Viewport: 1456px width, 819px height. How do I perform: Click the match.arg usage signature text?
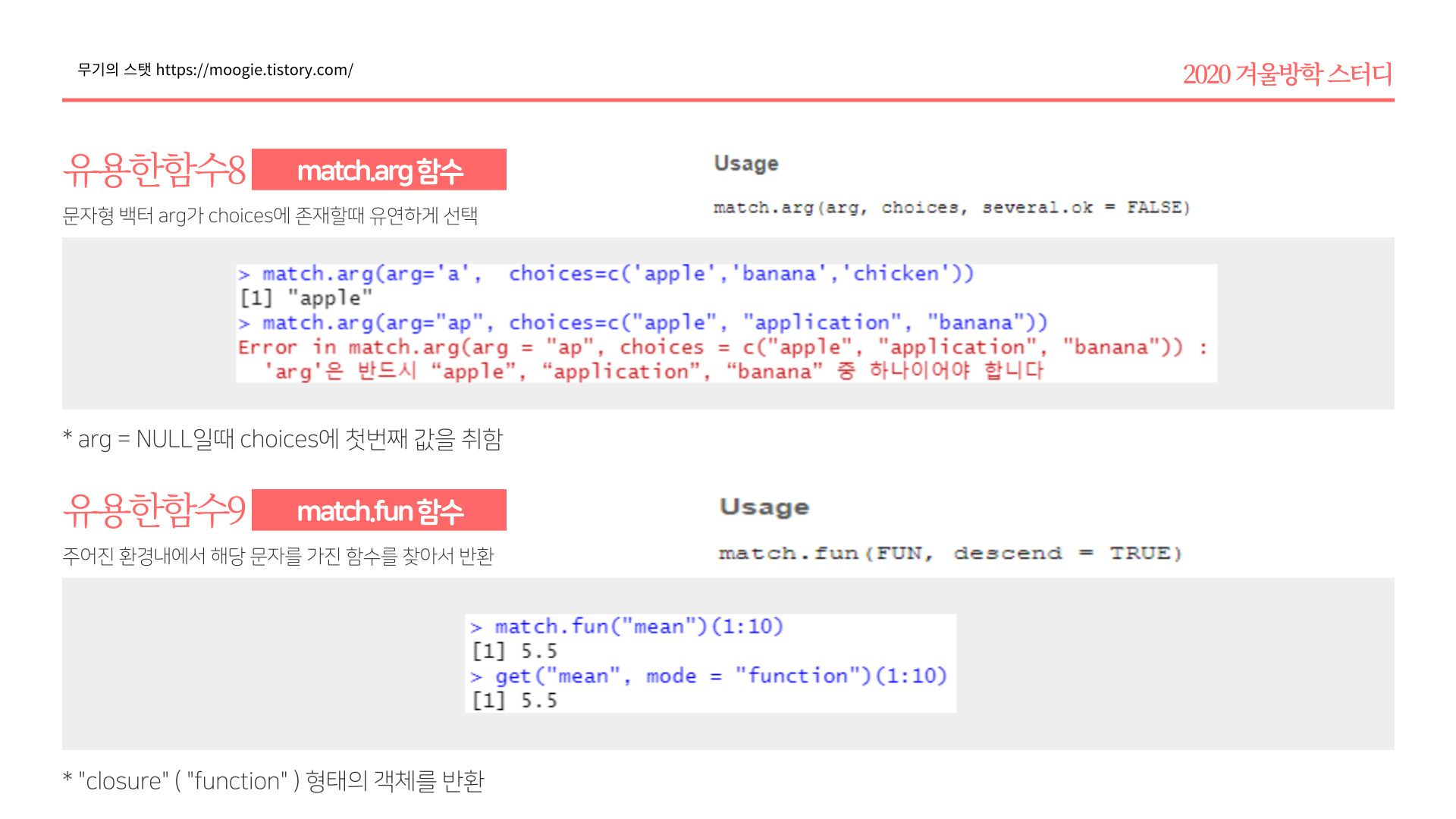point(951,207)
